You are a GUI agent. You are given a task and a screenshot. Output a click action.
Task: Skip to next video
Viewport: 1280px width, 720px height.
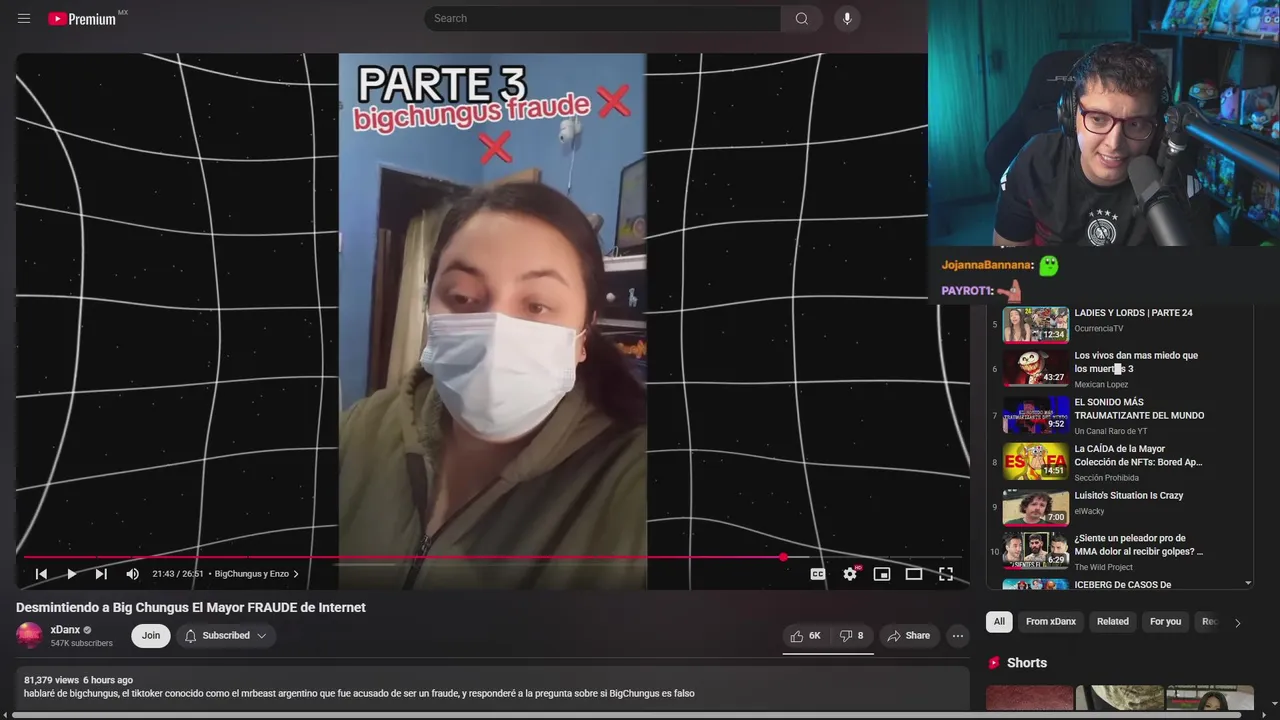pos(101,574)
